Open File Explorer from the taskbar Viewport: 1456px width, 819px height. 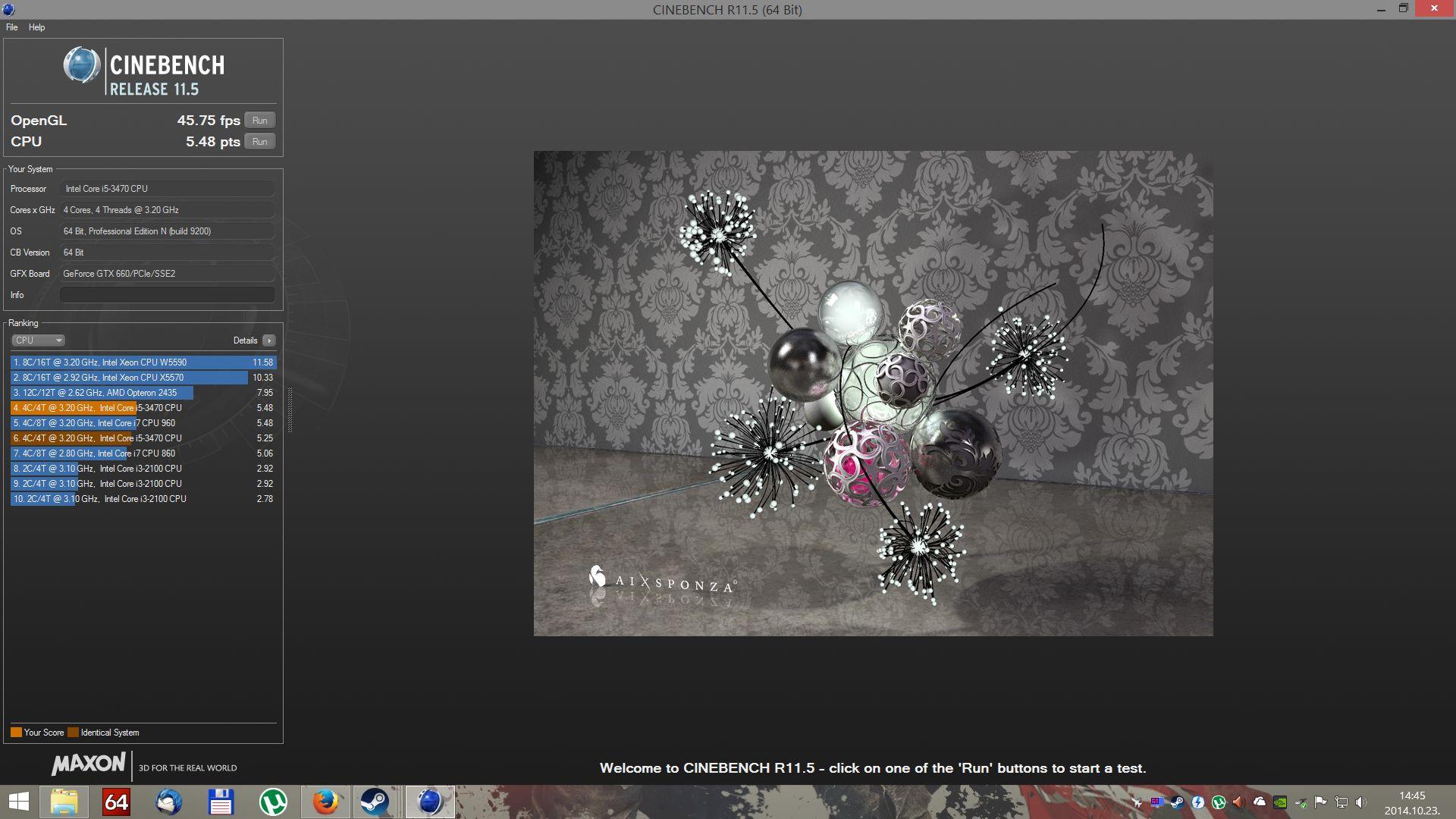tap(64, 802)
